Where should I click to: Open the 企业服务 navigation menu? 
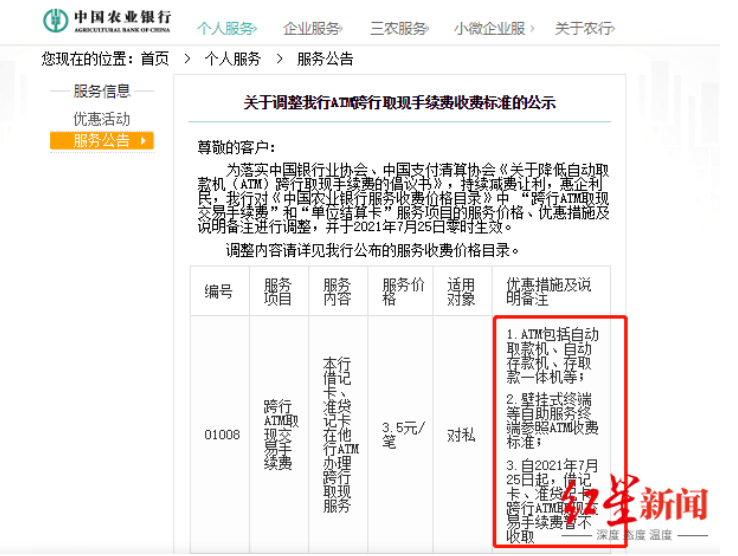[313, 29]
